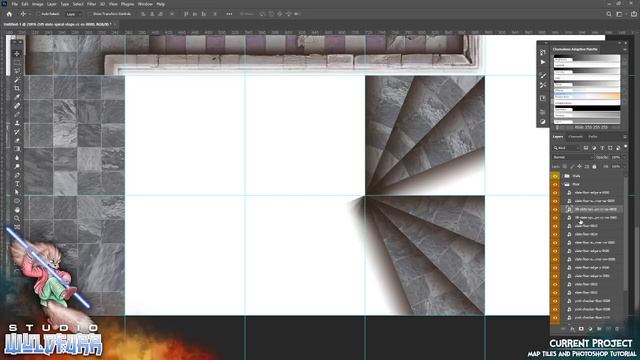Image resolution: width=640 pixels, height=360 pixels.
Task: Open the search icon at top right
Action: [x=609, y=14]
